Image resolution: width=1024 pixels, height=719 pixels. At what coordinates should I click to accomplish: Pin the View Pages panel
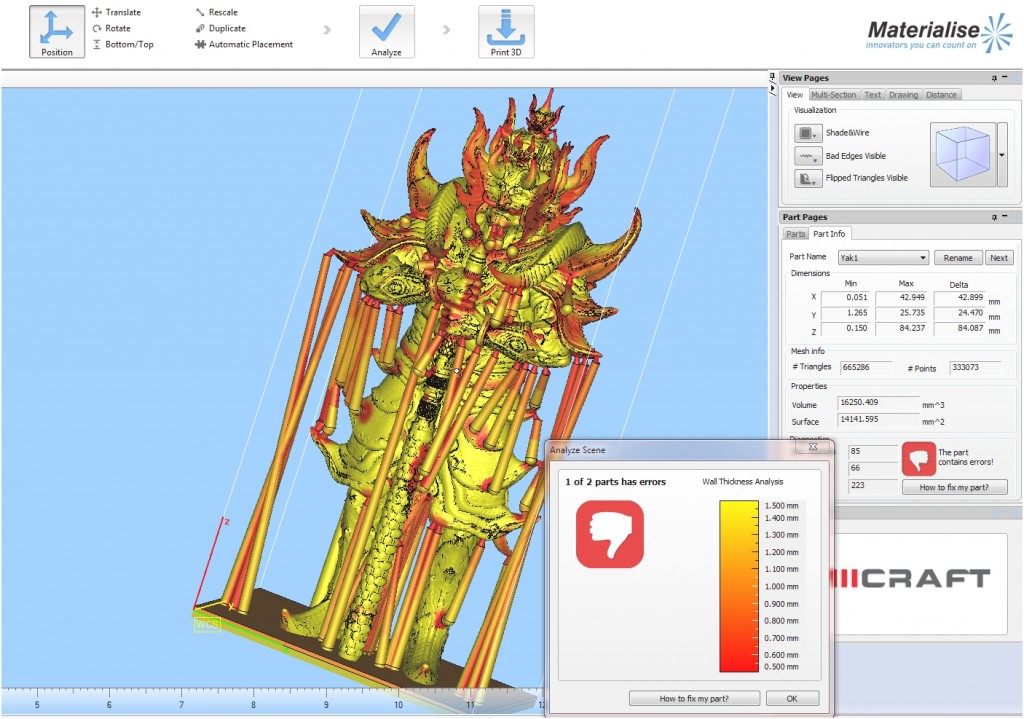(x=995, y=78)
